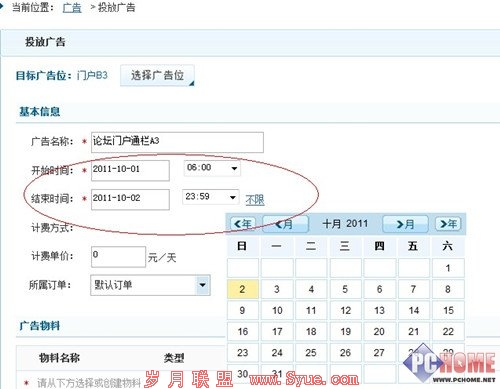Click the 选择广告位 button
This screenshot has width=500, height=389.
click(157, 75)
